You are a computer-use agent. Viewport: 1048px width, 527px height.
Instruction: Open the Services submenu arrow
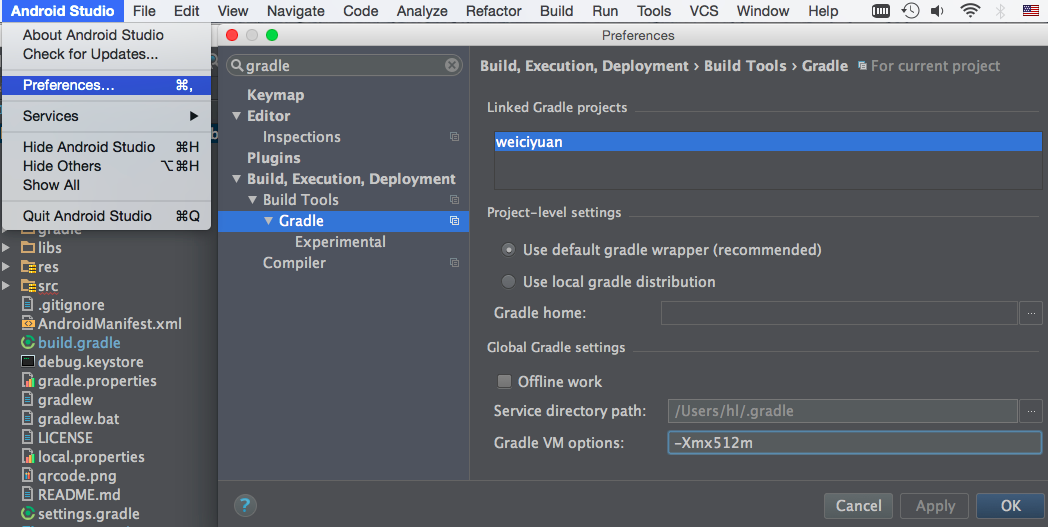pos(194,116)
